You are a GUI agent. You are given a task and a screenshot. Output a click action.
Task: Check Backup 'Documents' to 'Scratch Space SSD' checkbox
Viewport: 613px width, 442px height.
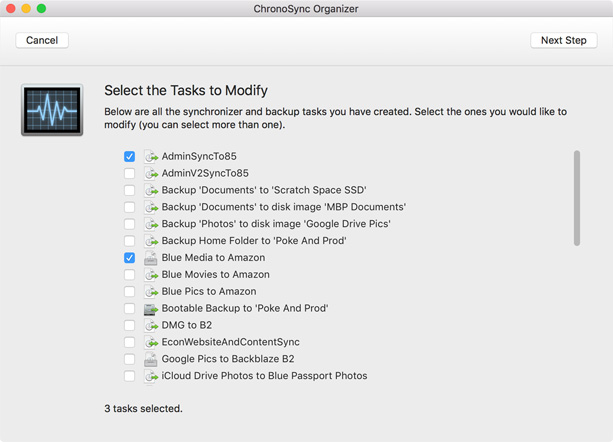pyautogui.click(x=129, y=190)
